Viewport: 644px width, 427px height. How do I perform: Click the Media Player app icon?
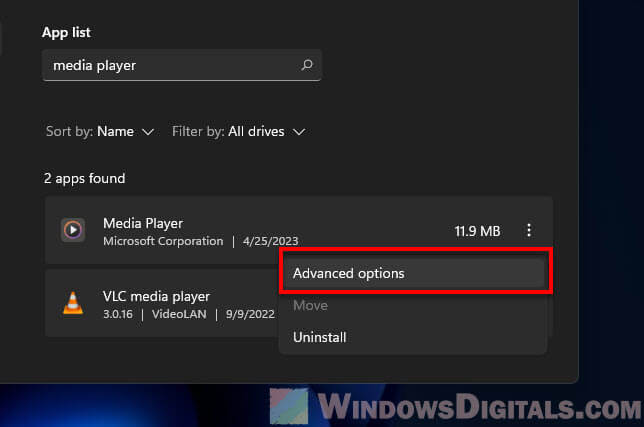click(73, 230)
